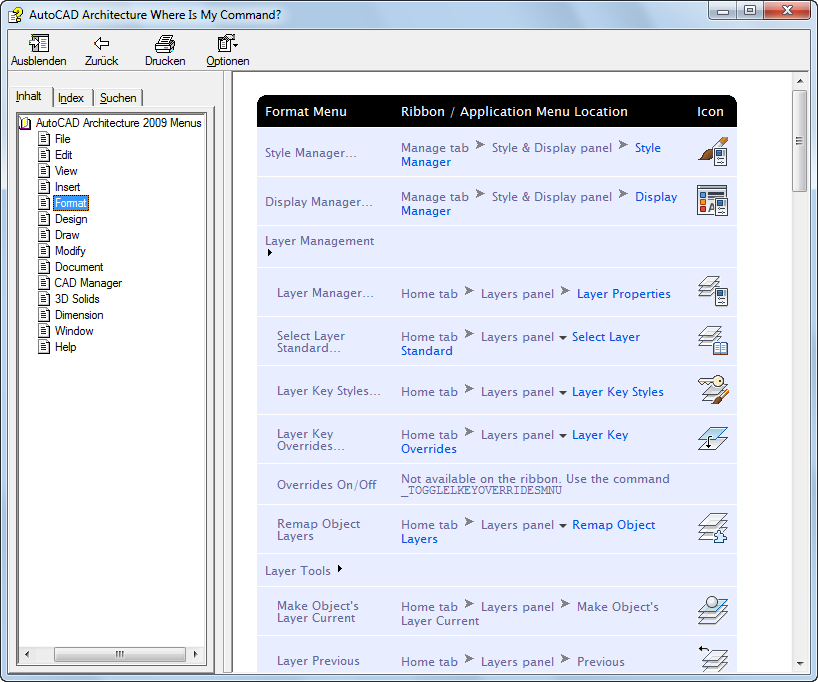Go back with the Zurück arrow
Image resolution: width=818 pixels, height=682 pixels.
(101, 44)
